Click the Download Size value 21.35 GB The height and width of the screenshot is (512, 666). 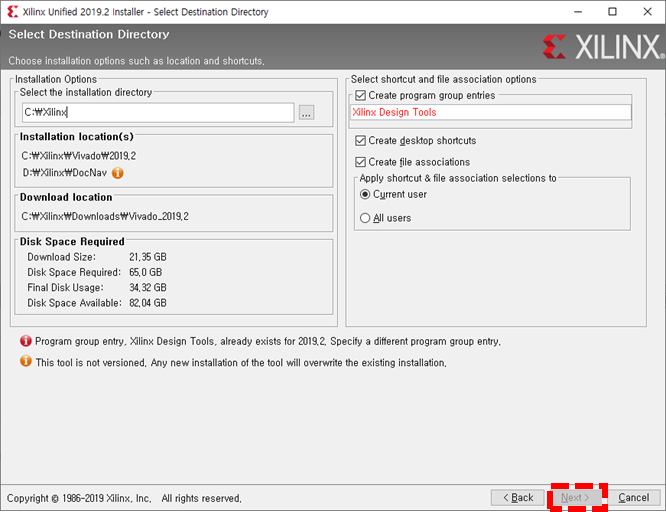[x=148, y=257]
